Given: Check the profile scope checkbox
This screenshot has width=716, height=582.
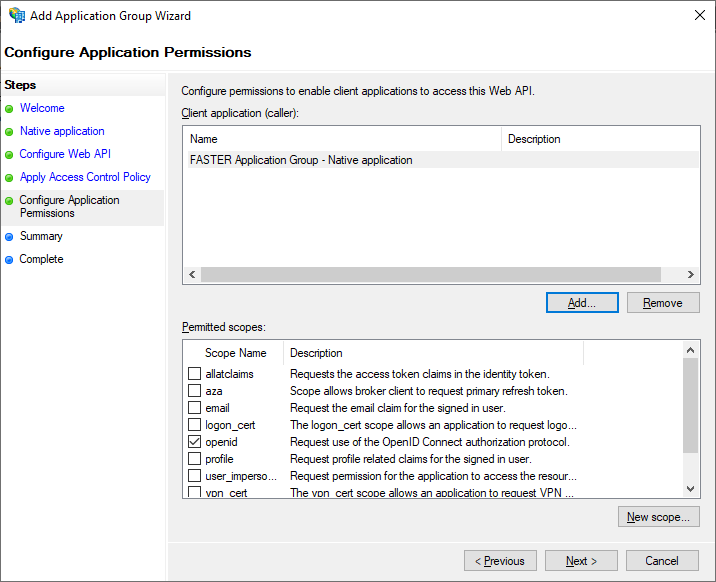Looking at the screenshot, I should pyautogui.click(x=195, y=458).
